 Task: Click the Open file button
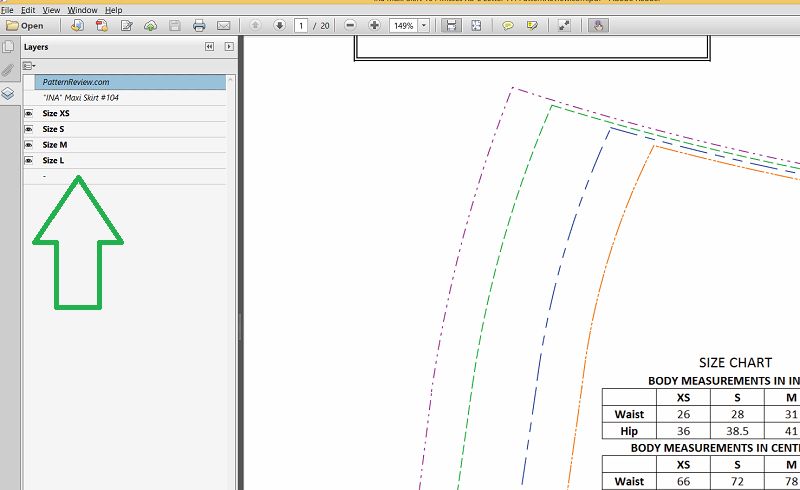click(x=24, y=26)
